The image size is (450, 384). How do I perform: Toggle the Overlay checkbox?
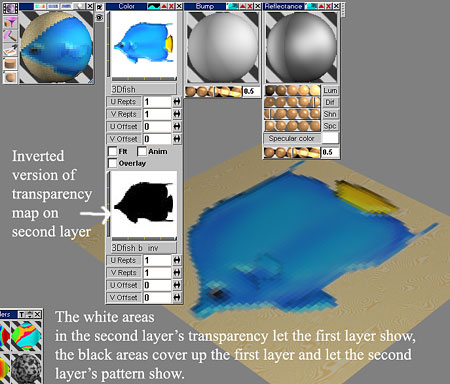[113, 164]
